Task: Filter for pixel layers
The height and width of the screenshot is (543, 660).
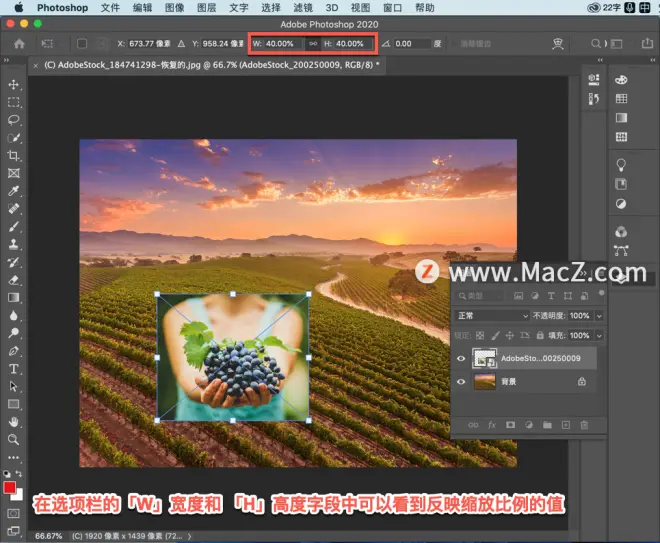Action: tap(519, 296)
